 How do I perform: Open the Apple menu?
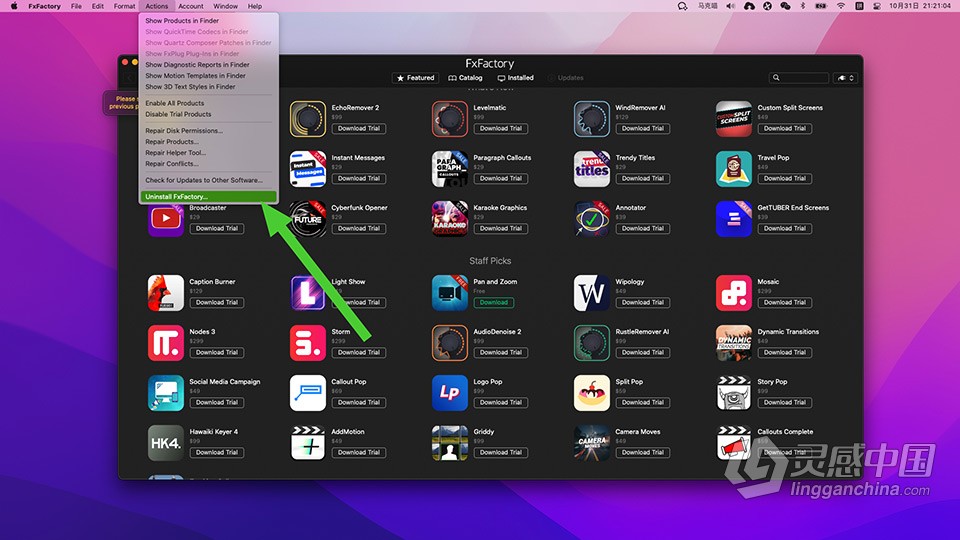click(x=13, y=6)
